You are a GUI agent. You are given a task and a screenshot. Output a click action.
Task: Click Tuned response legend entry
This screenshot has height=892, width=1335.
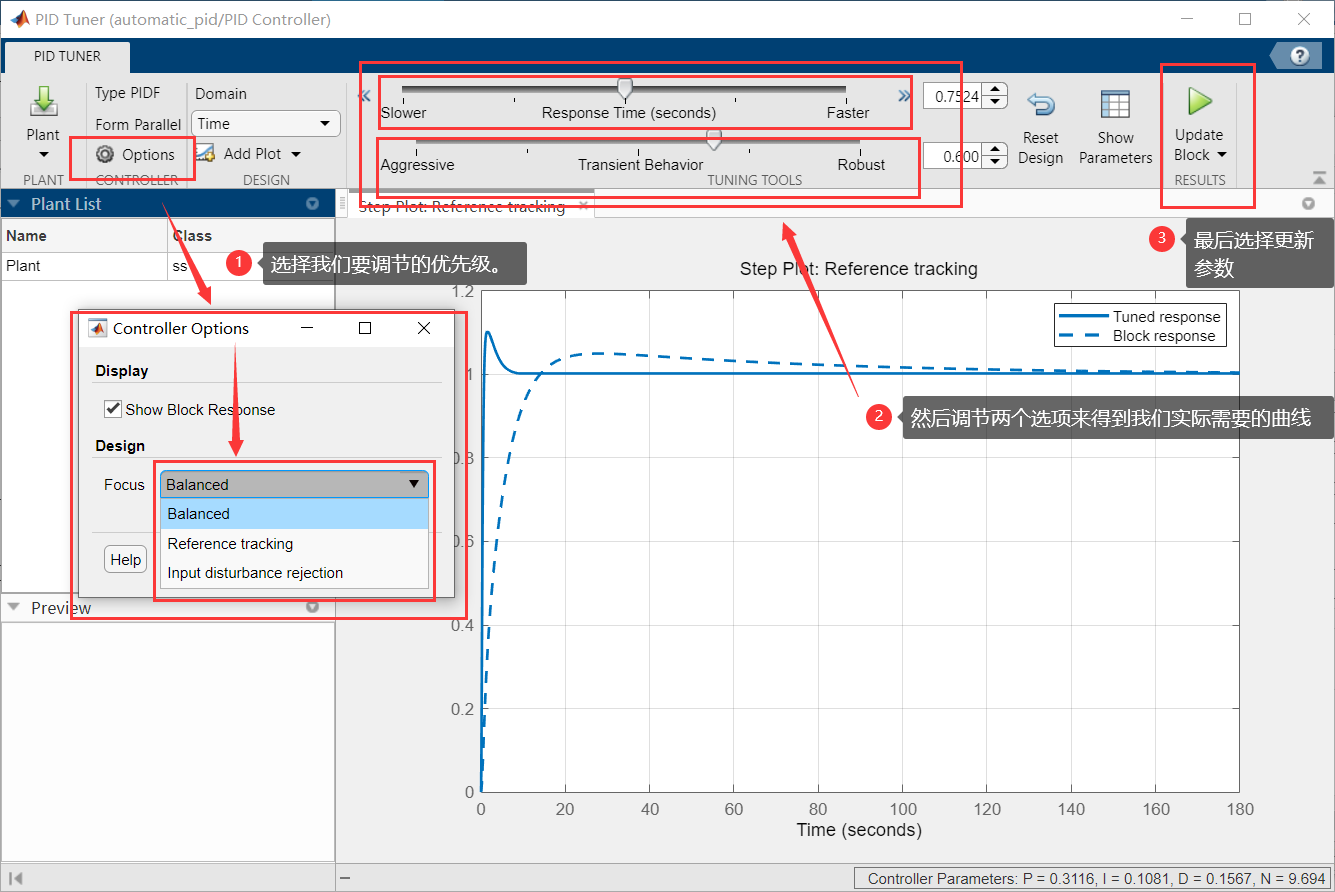pyautogui.click(x=1140, y=317)
